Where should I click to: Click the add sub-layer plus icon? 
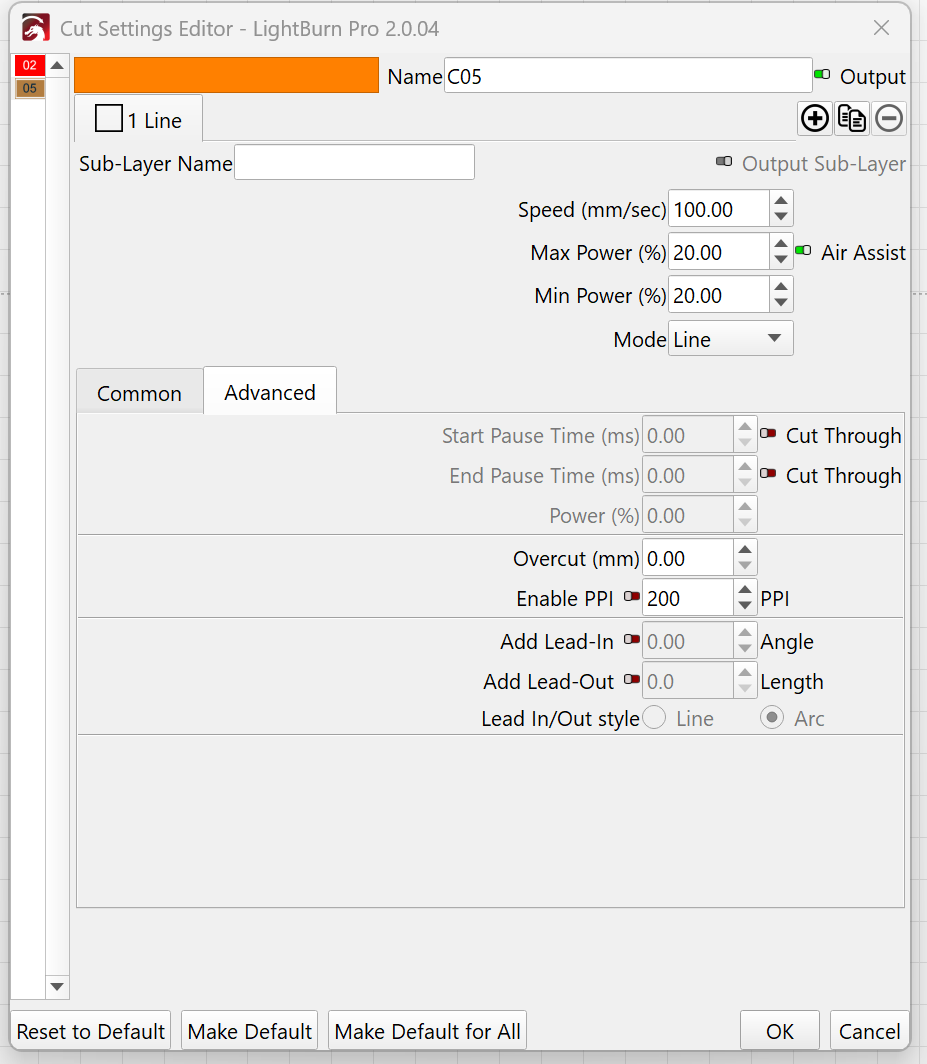[815, 118]
